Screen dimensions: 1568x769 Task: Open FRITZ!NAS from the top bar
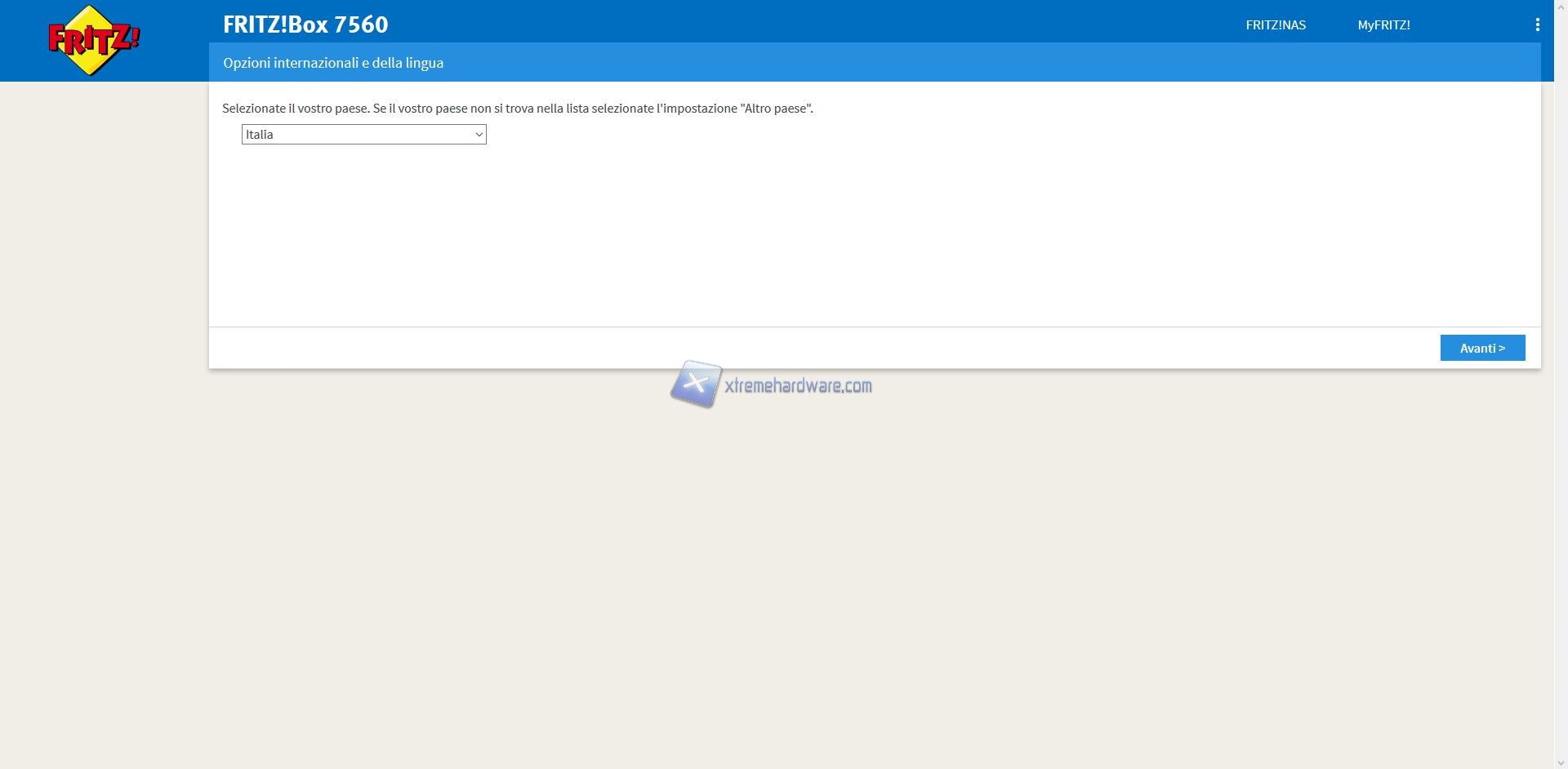tap(1275, 25)
